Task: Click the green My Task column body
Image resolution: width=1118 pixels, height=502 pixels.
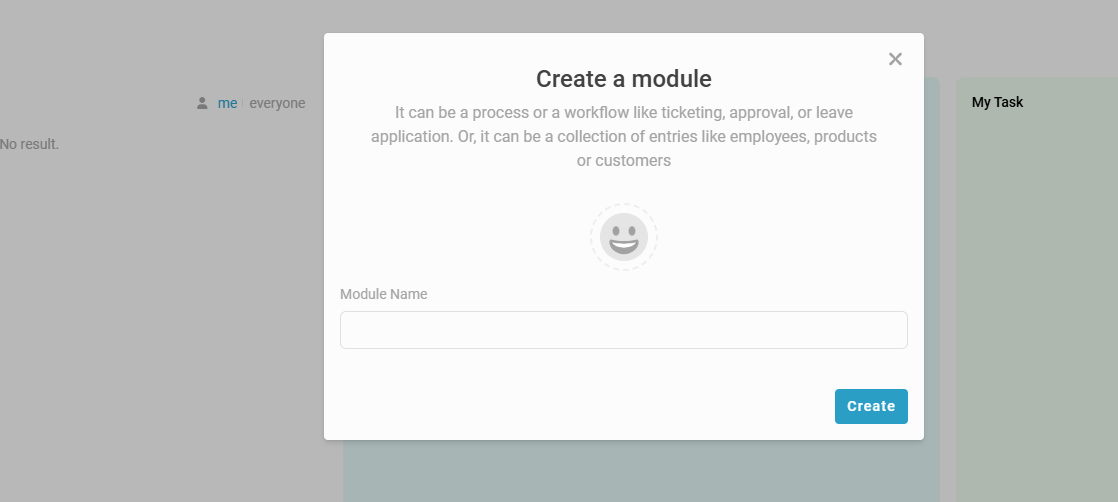Action: (1036, 300)
